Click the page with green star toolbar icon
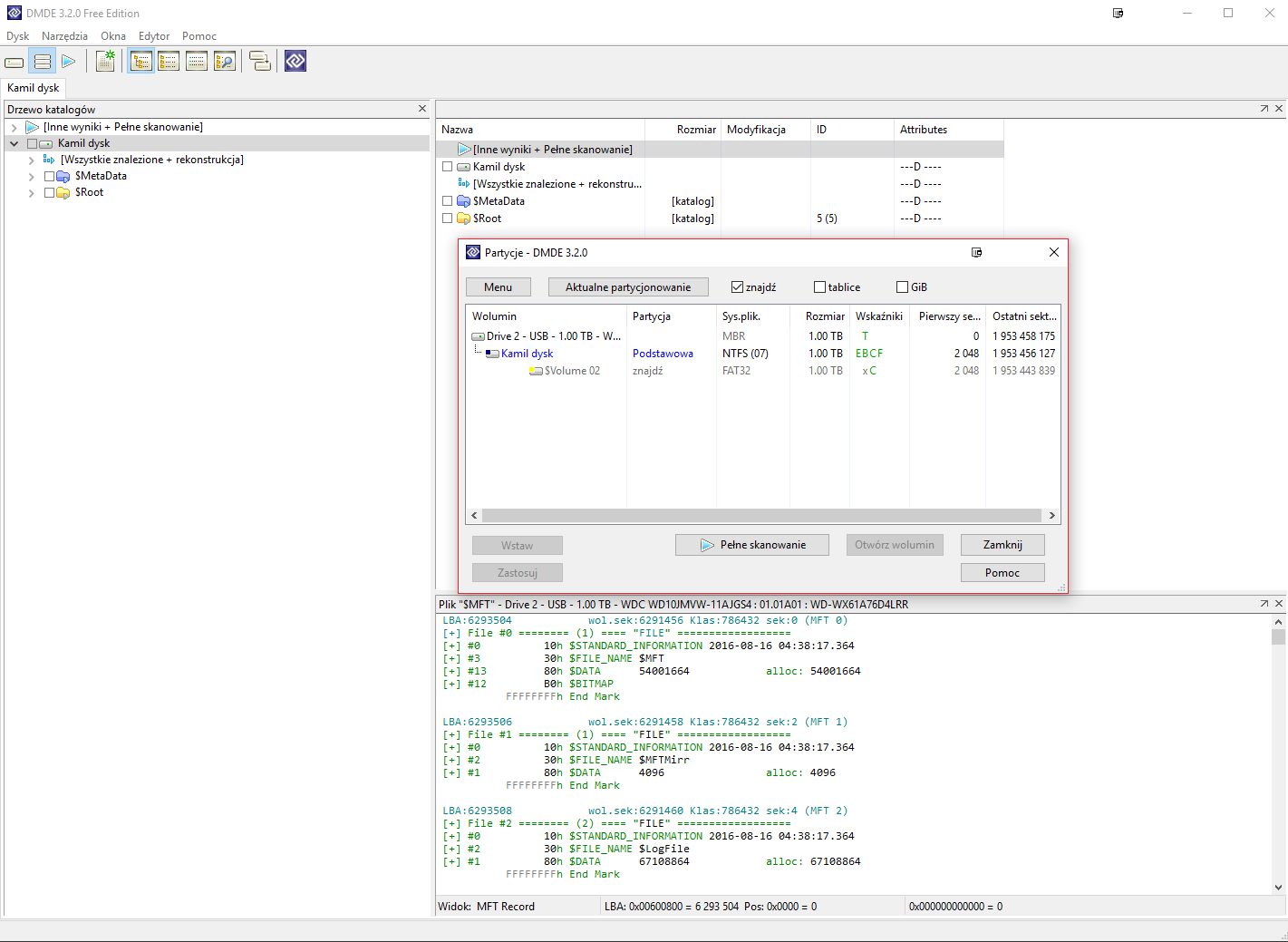 click(x=105, y=61)
